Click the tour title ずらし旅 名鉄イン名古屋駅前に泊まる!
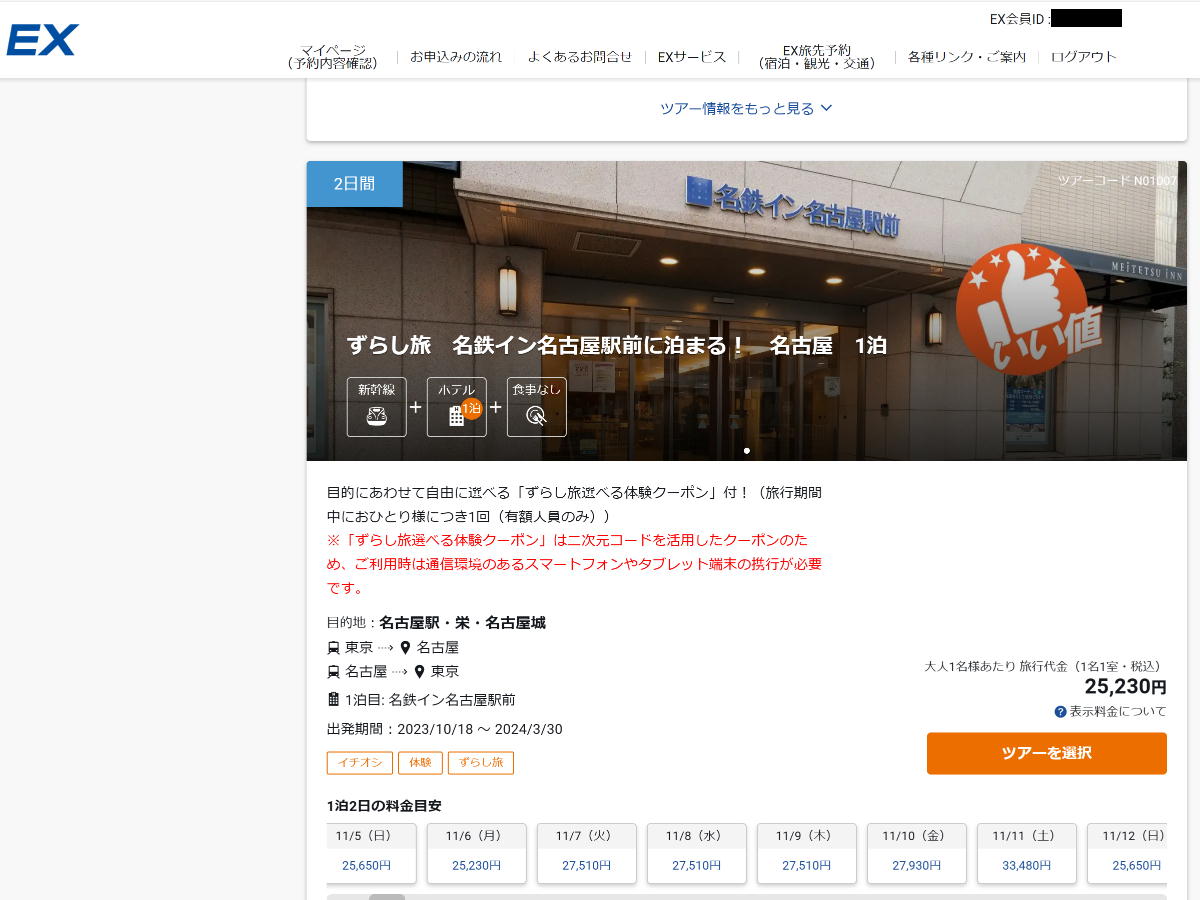The height and width of the screenshot is (900, 1200). [617, 346]
